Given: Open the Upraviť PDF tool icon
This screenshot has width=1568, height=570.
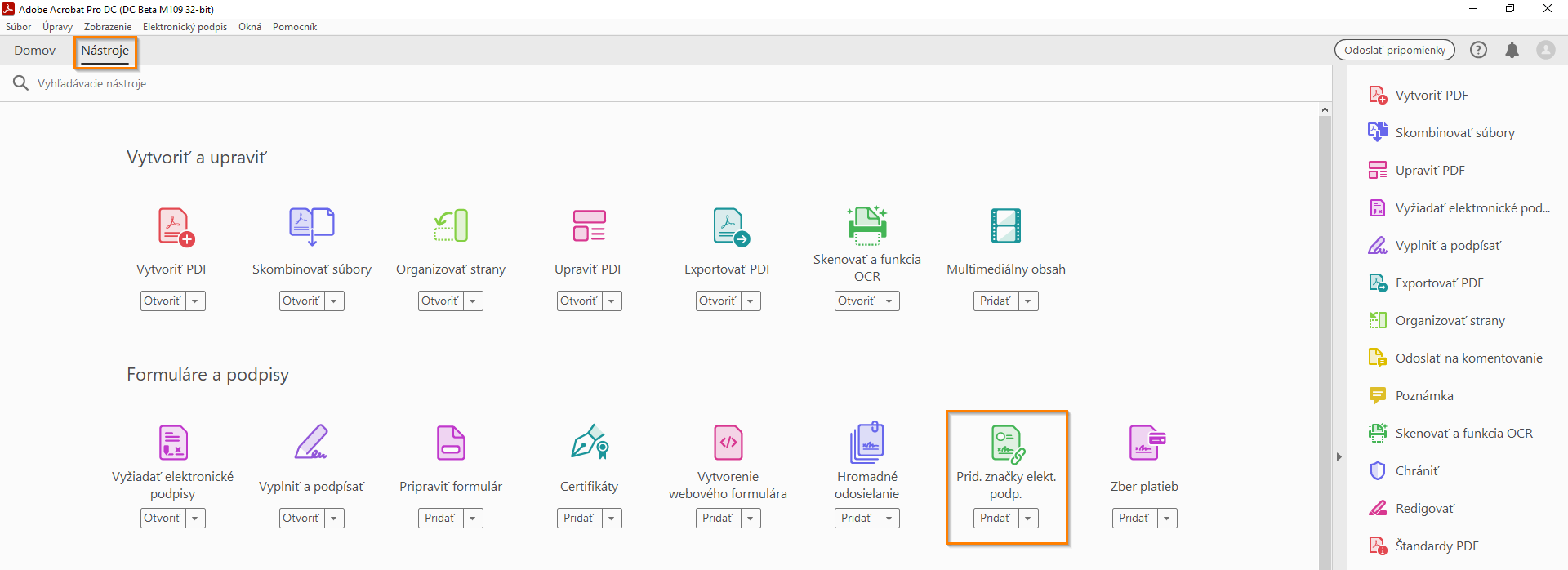Looking at the screenshot, I should pos(589,226).
